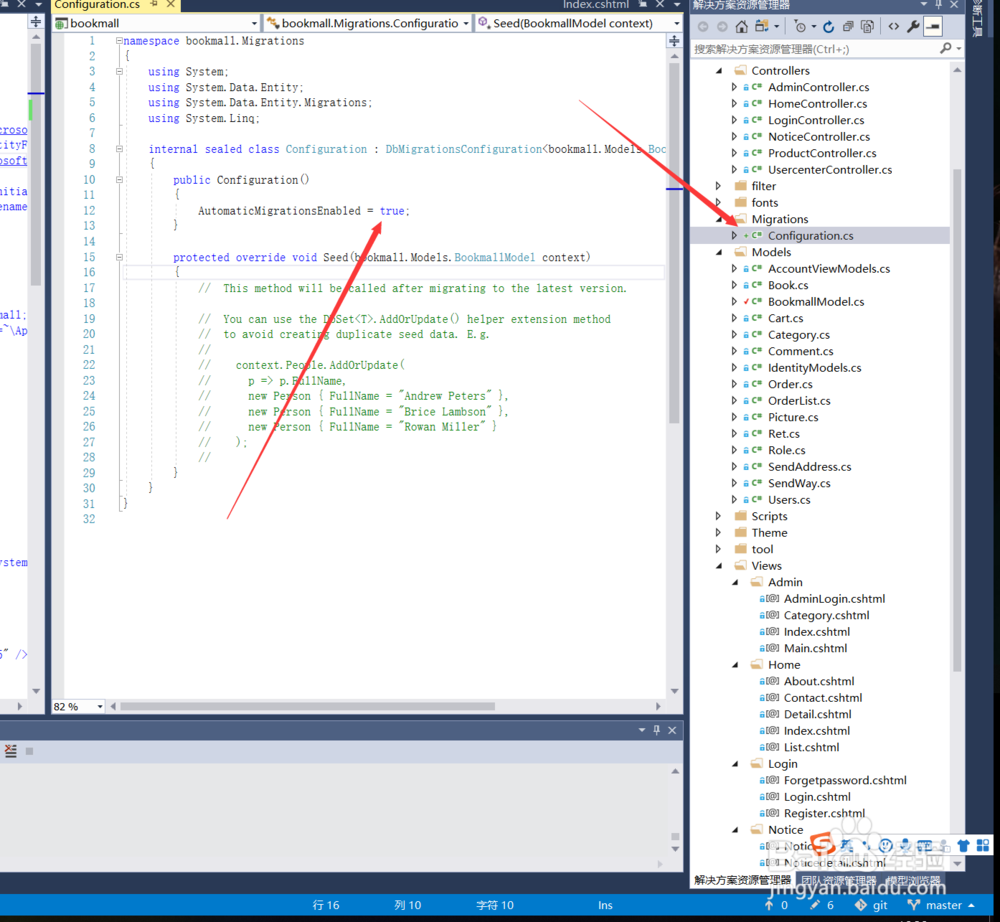Open the 82 % zoom dropdown
Viewport: 1000px width, 922px height.
100,706
